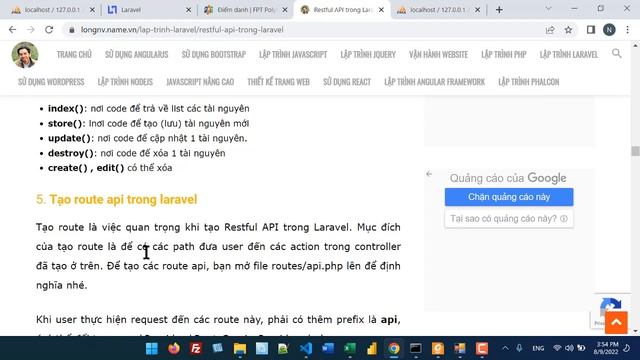Open Microsoft Word from the taskbar
Screen dimensions: 640x360
pos(328,349)
